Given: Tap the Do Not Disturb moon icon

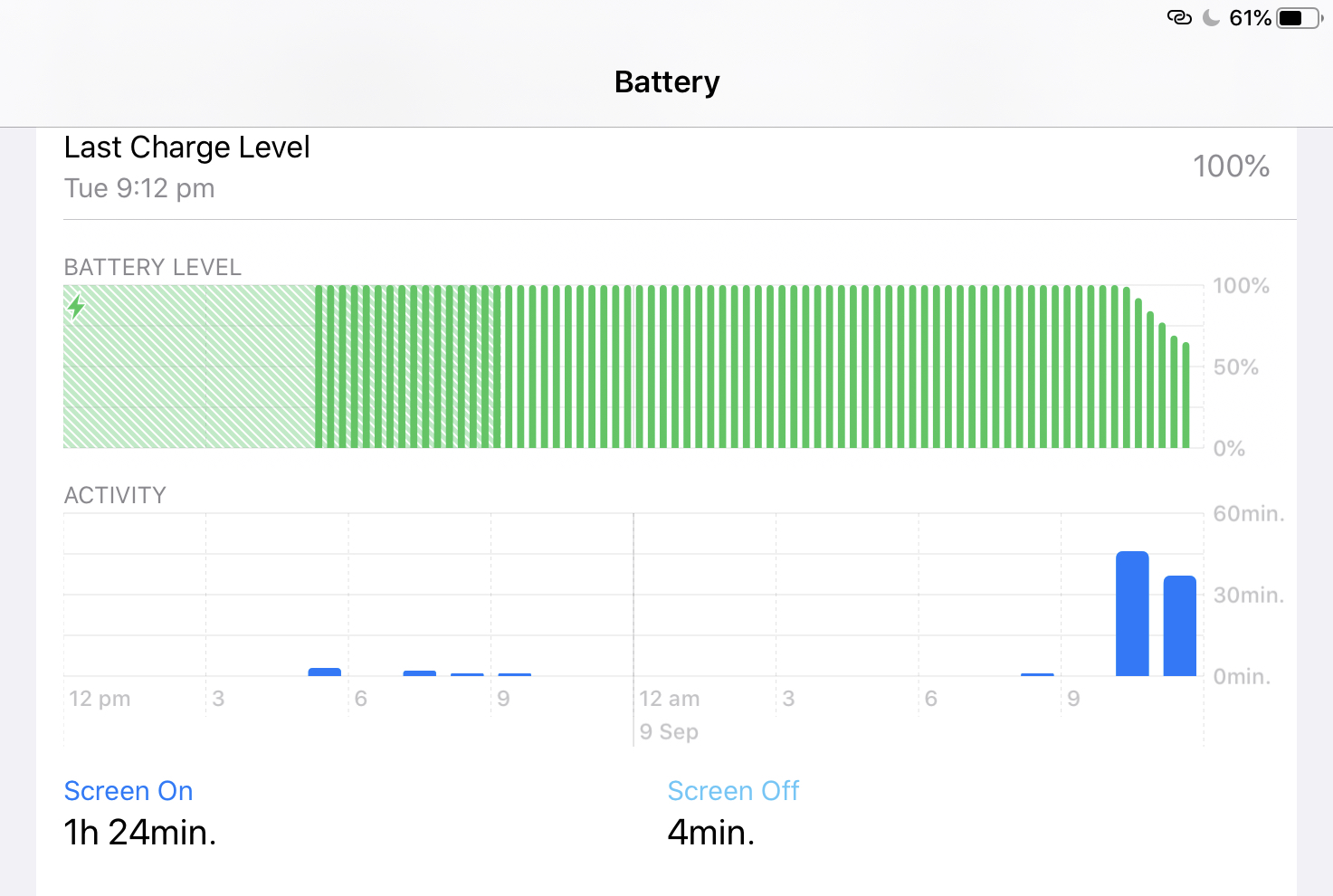Looking at the screenshot, I should (1211, 18).
